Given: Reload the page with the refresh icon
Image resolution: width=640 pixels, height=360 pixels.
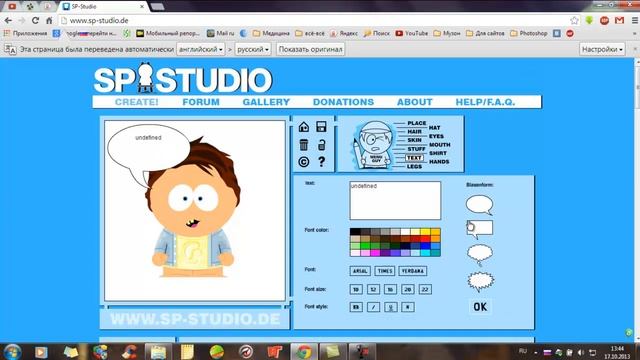Looking at the screenshot, I should coord(35,20).
